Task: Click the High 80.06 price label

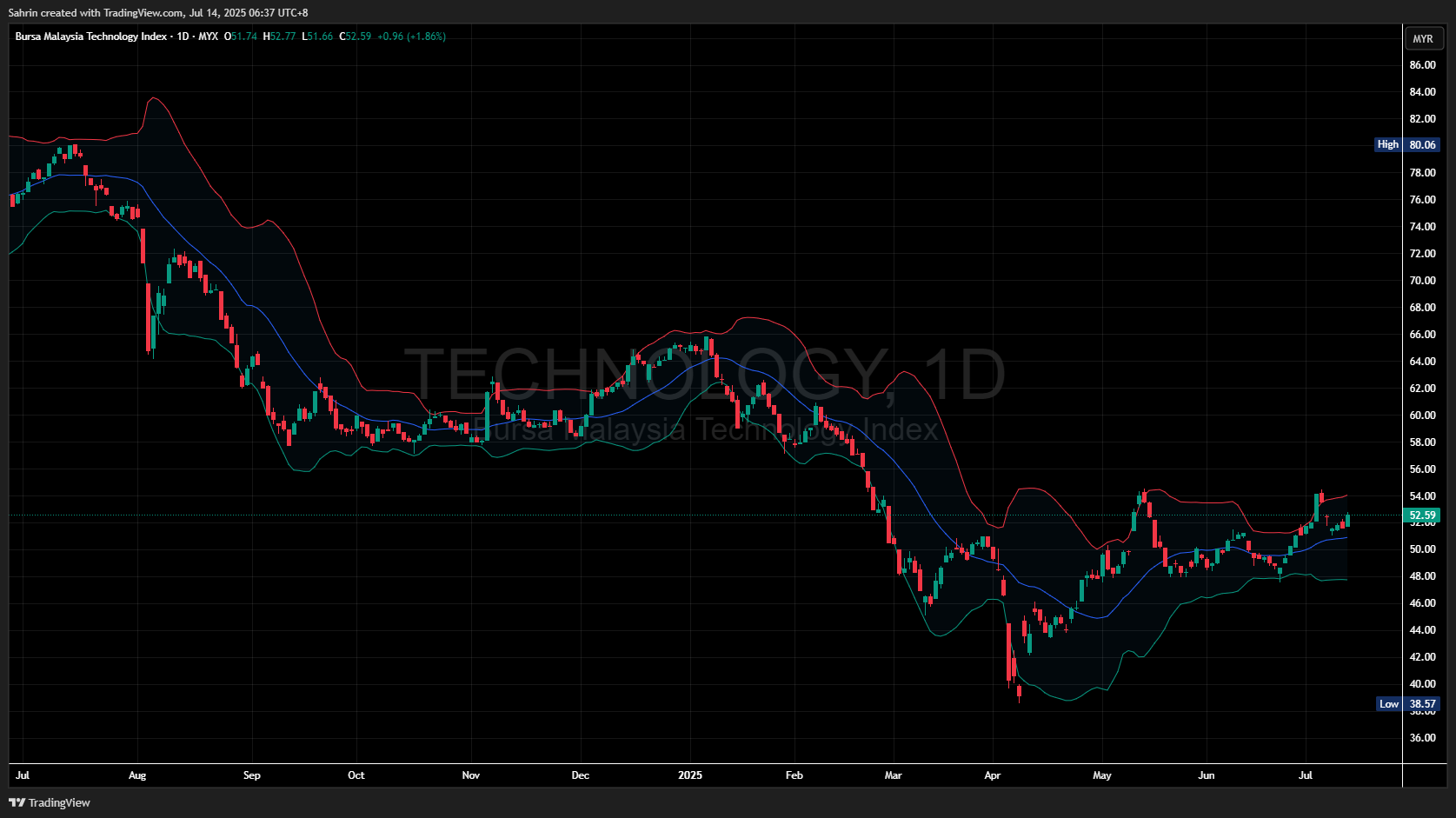Action: [x=1407, y=144]
